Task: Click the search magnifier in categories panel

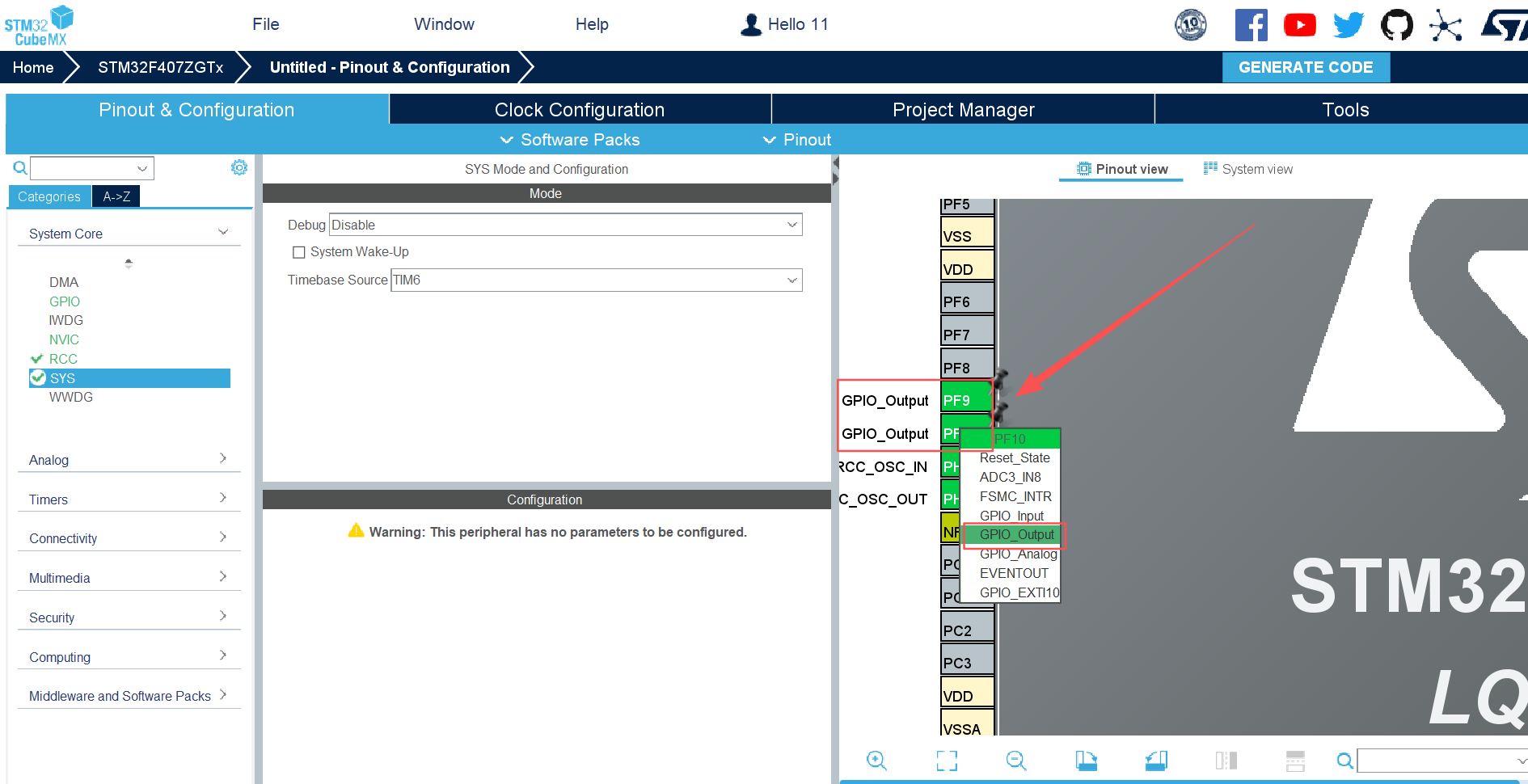Action: click(20, 168)
